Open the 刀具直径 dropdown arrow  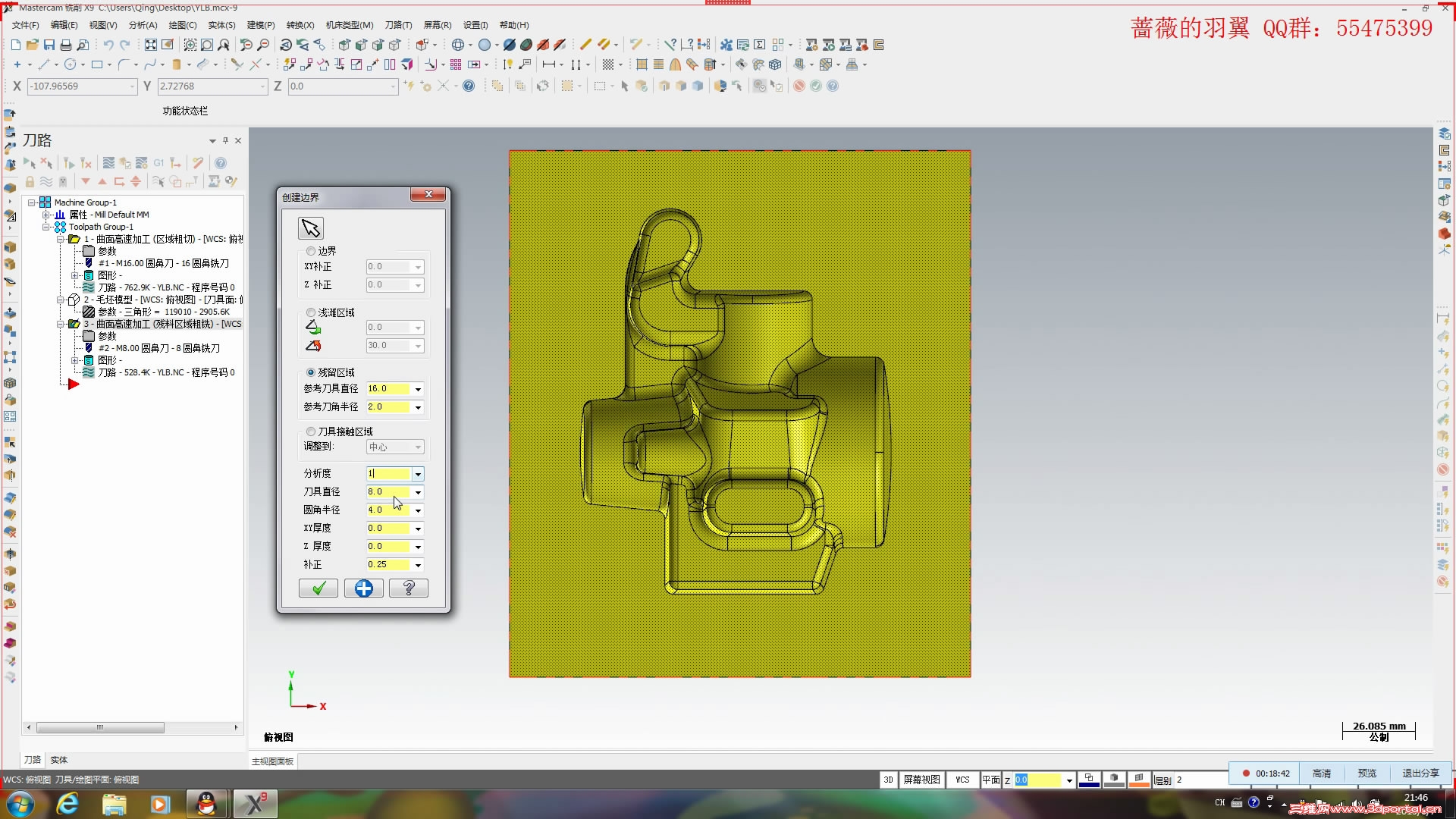(x=418, y=492)
